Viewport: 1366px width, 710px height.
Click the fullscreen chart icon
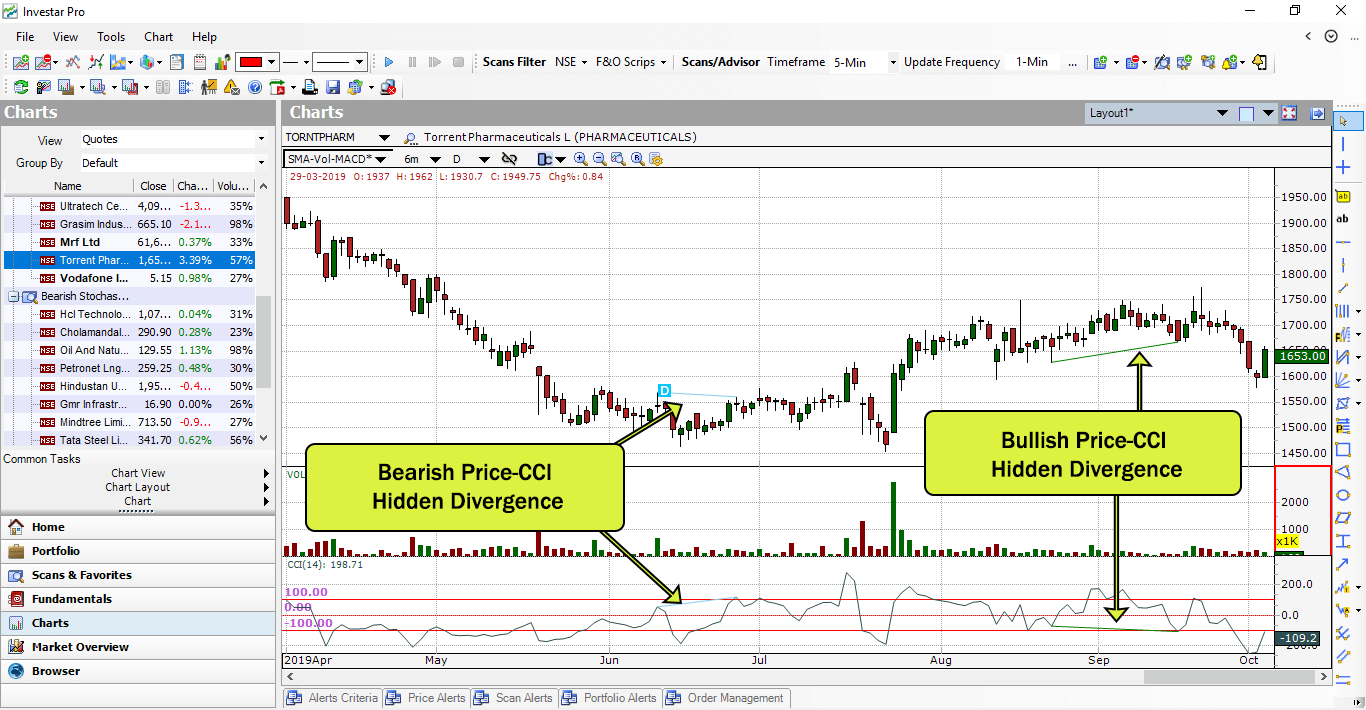pyautogui.click(x=1289, y=114)
